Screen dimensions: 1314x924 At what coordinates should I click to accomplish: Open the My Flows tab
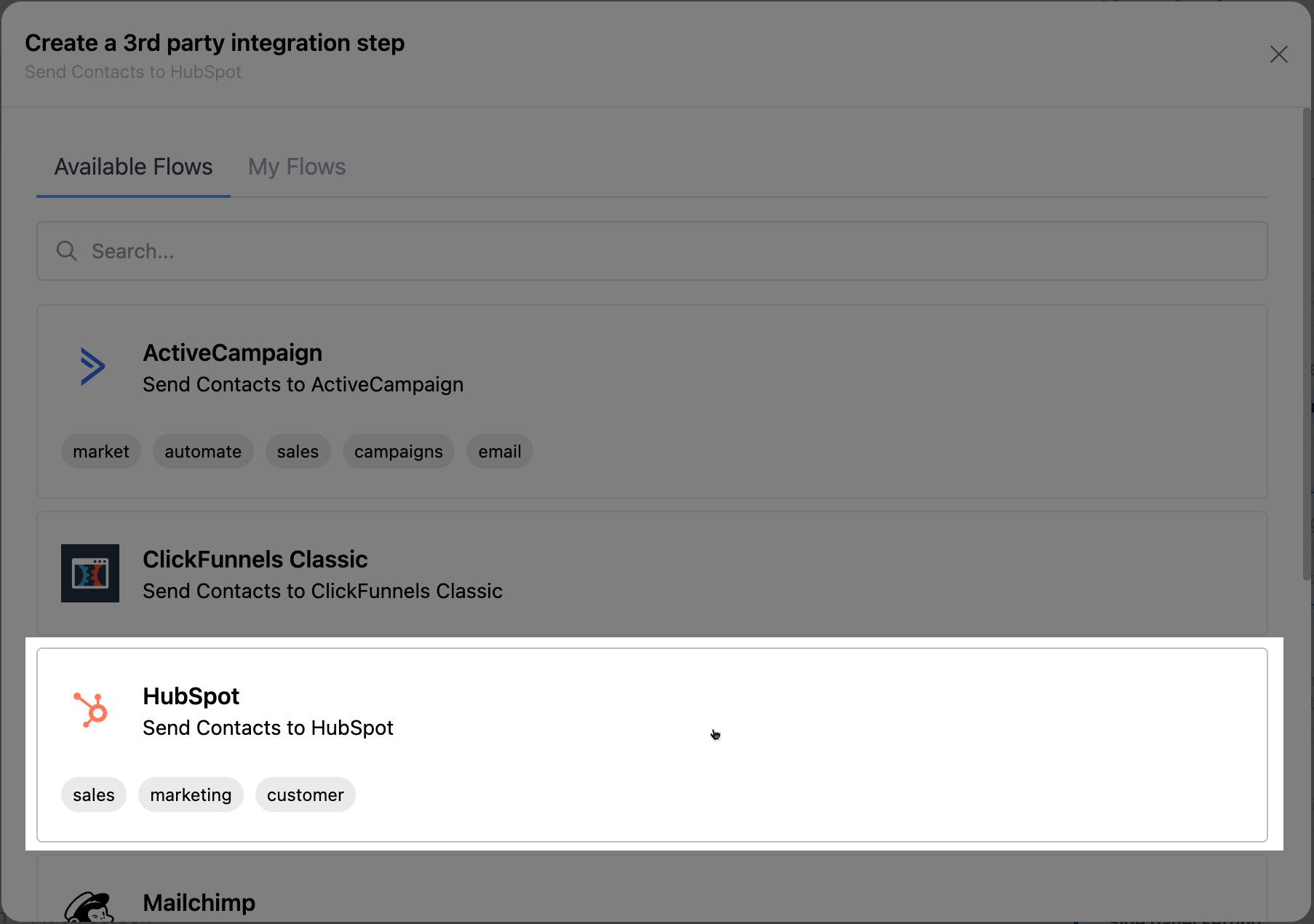coord(297,167)
